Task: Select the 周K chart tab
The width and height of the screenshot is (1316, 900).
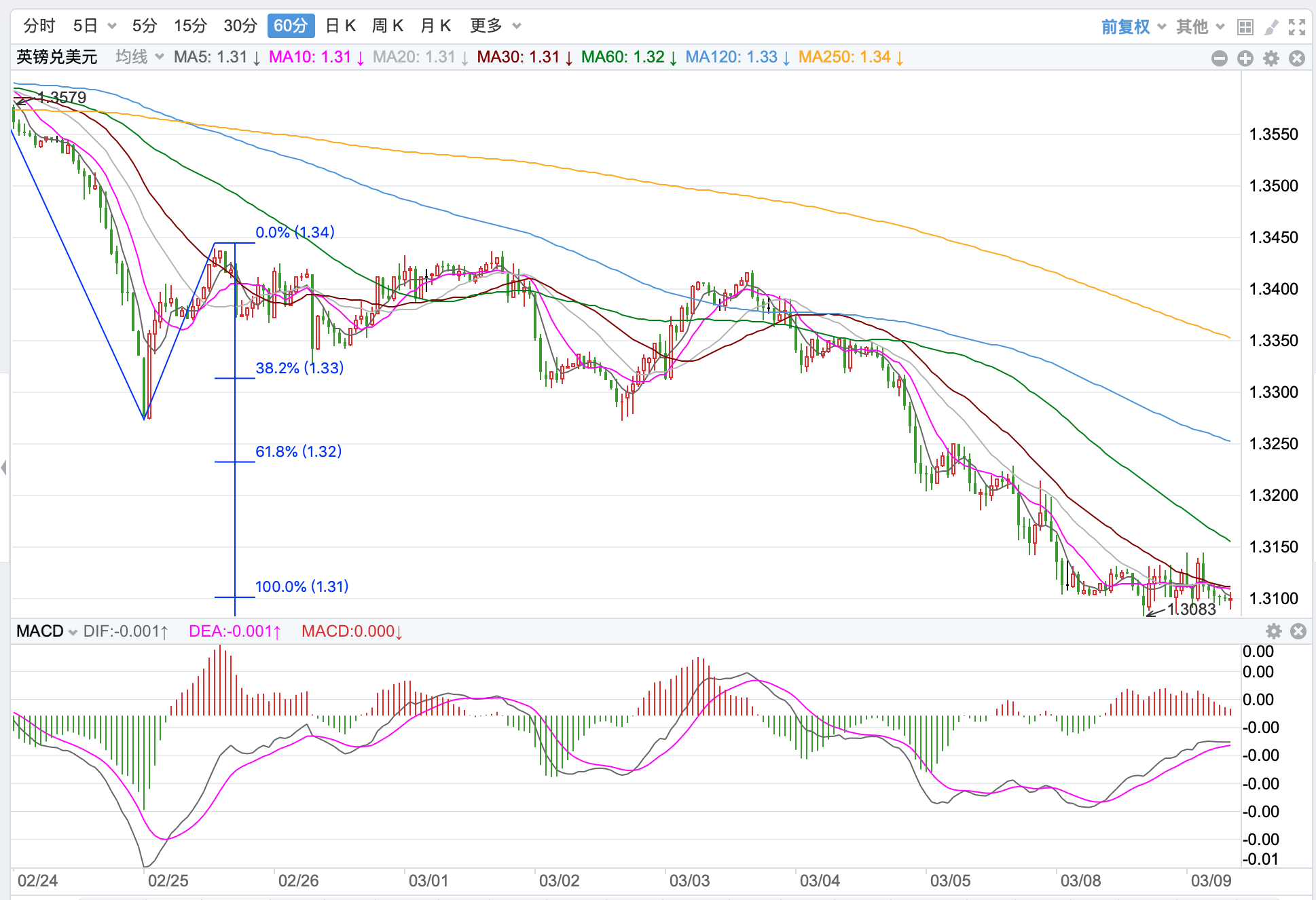Action: coord(387,26)
